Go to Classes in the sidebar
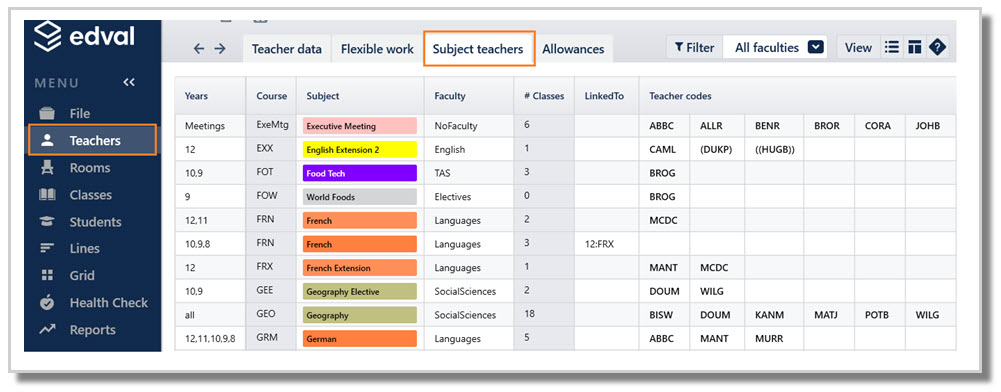Screen dimensions: 1001x392 pyautogui.click(x=91, y=195)
